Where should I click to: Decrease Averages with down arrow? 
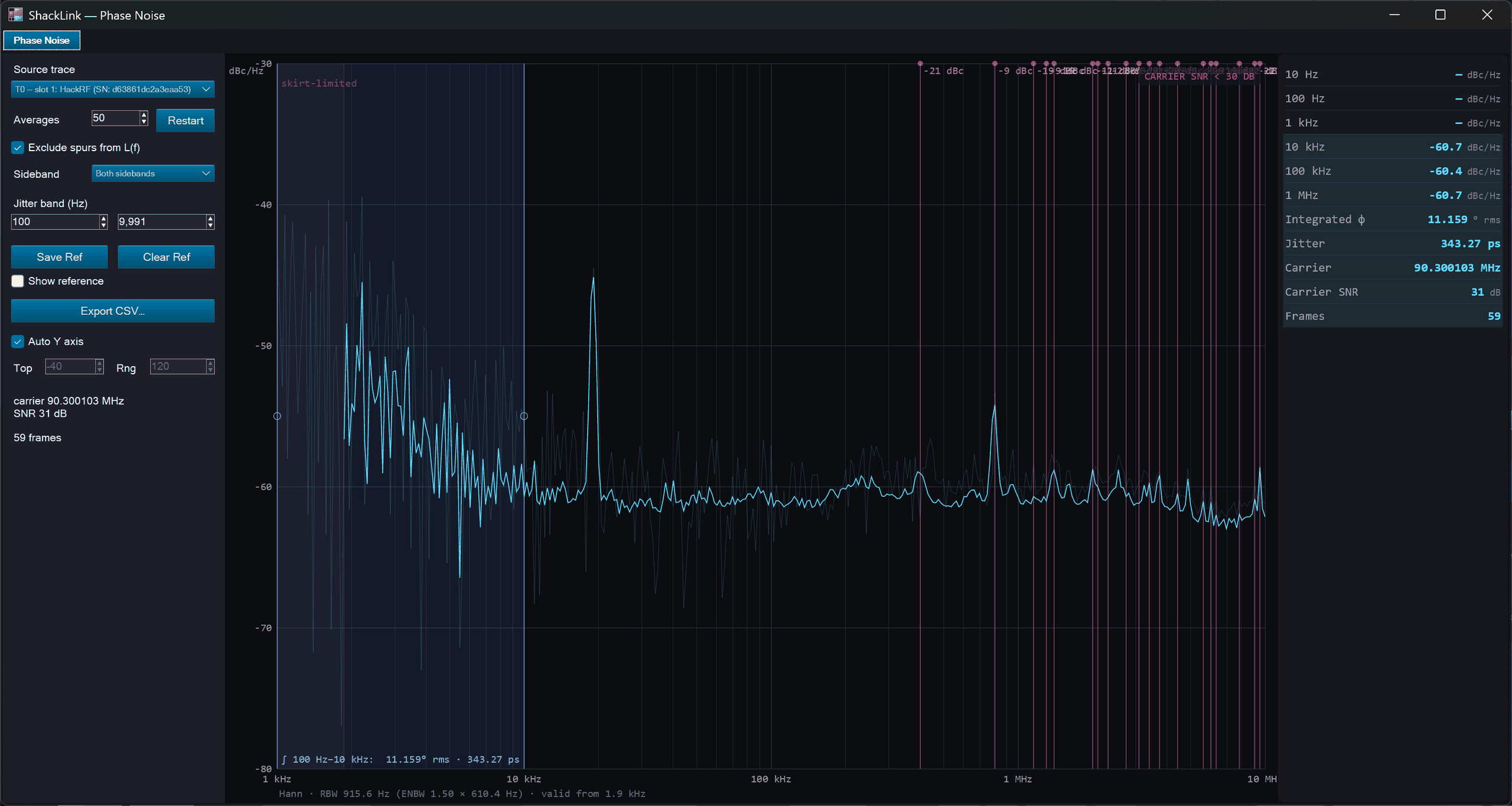pyautogui.click(x=144, y=122)
